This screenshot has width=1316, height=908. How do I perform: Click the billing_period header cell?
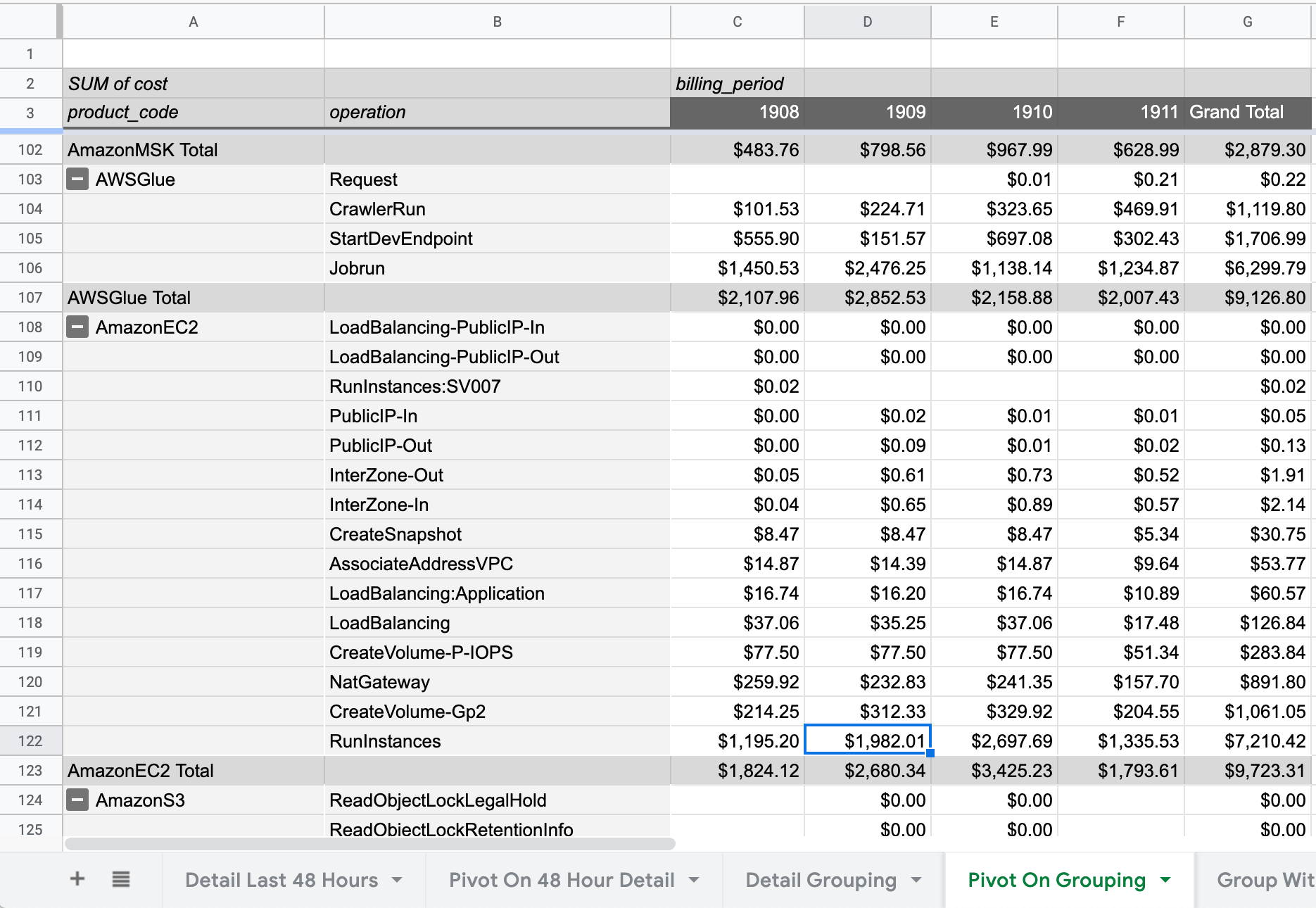[738, 84]
